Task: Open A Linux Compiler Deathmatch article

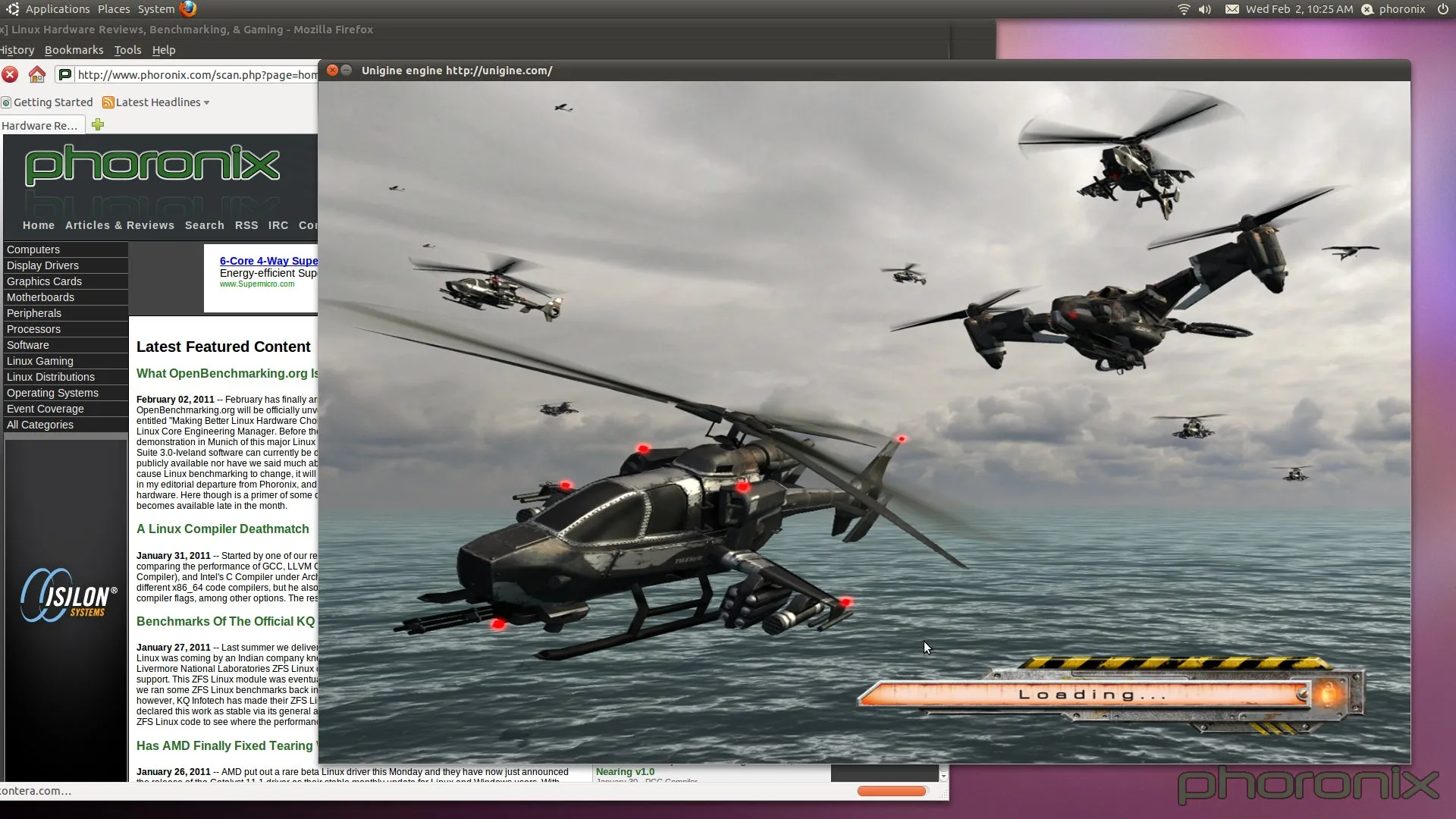Action: click(x=223, y=529)
